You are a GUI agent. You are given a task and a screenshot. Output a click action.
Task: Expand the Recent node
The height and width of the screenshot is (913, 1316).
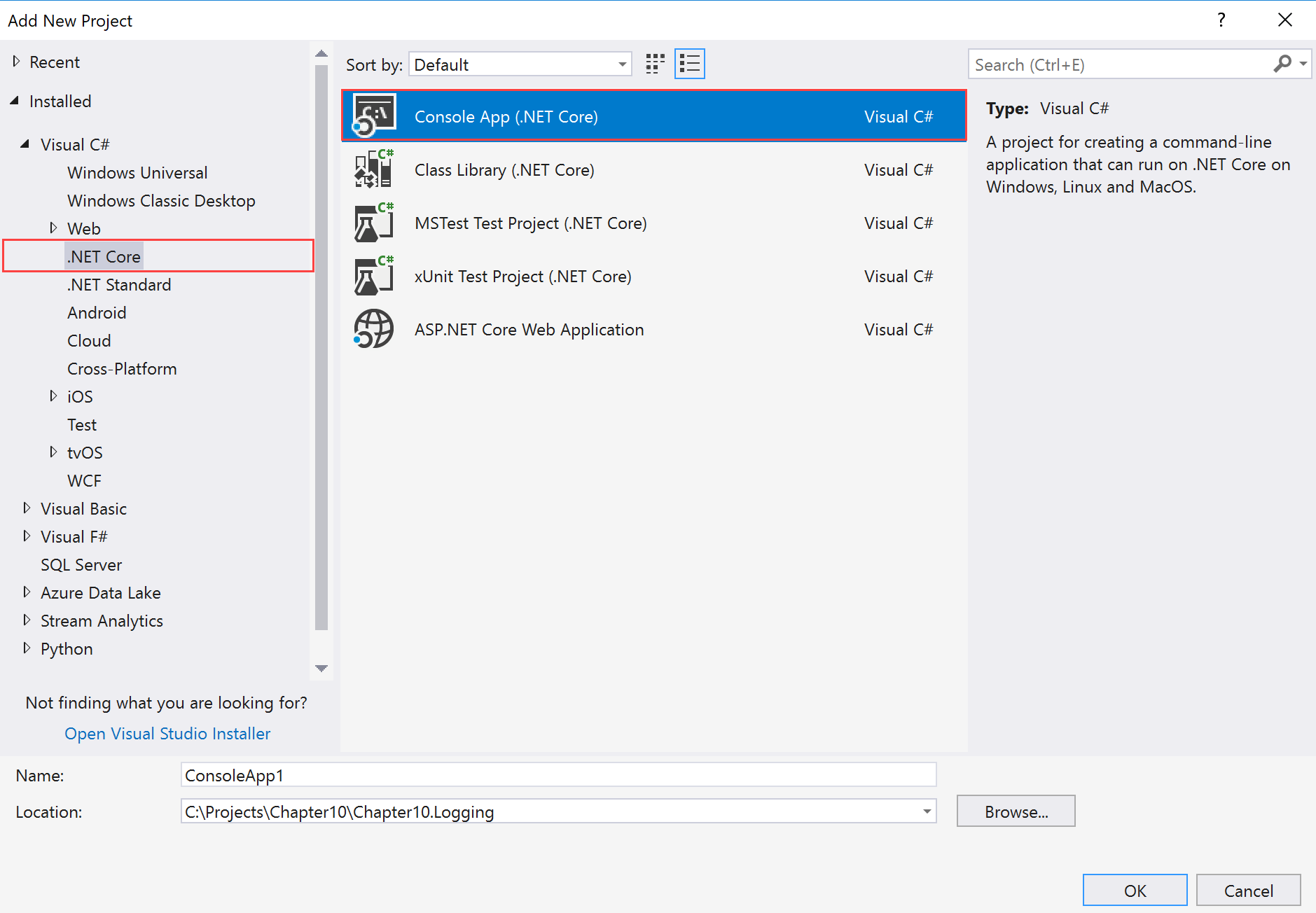tap(16, 62)
